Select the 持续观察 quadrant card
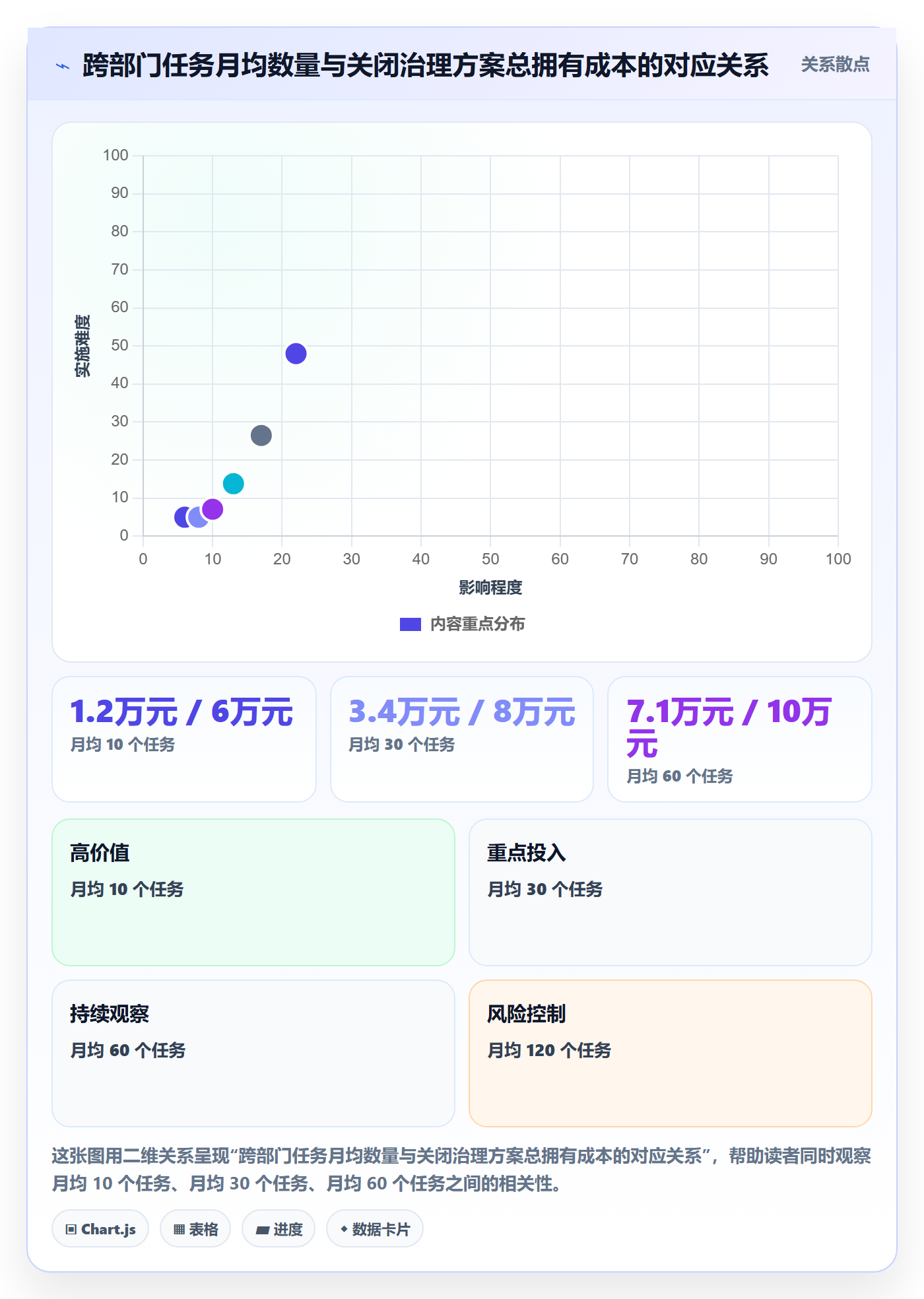 point(253,1053)
